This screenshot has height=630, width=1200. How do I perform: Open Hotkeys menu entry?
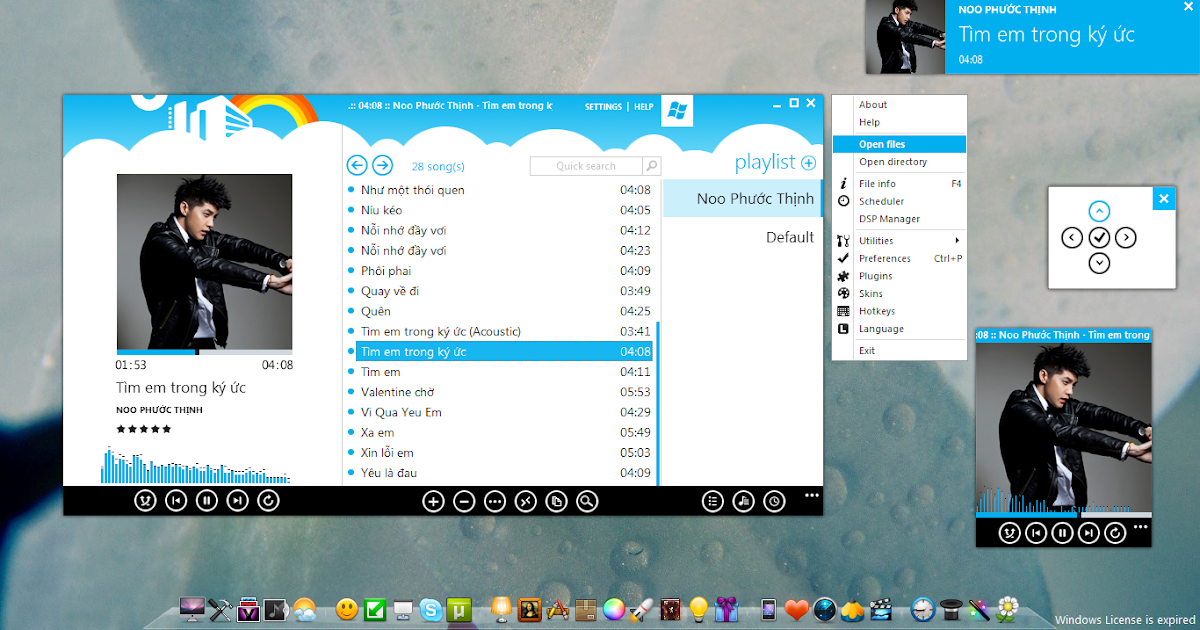[x=899, y=311]
